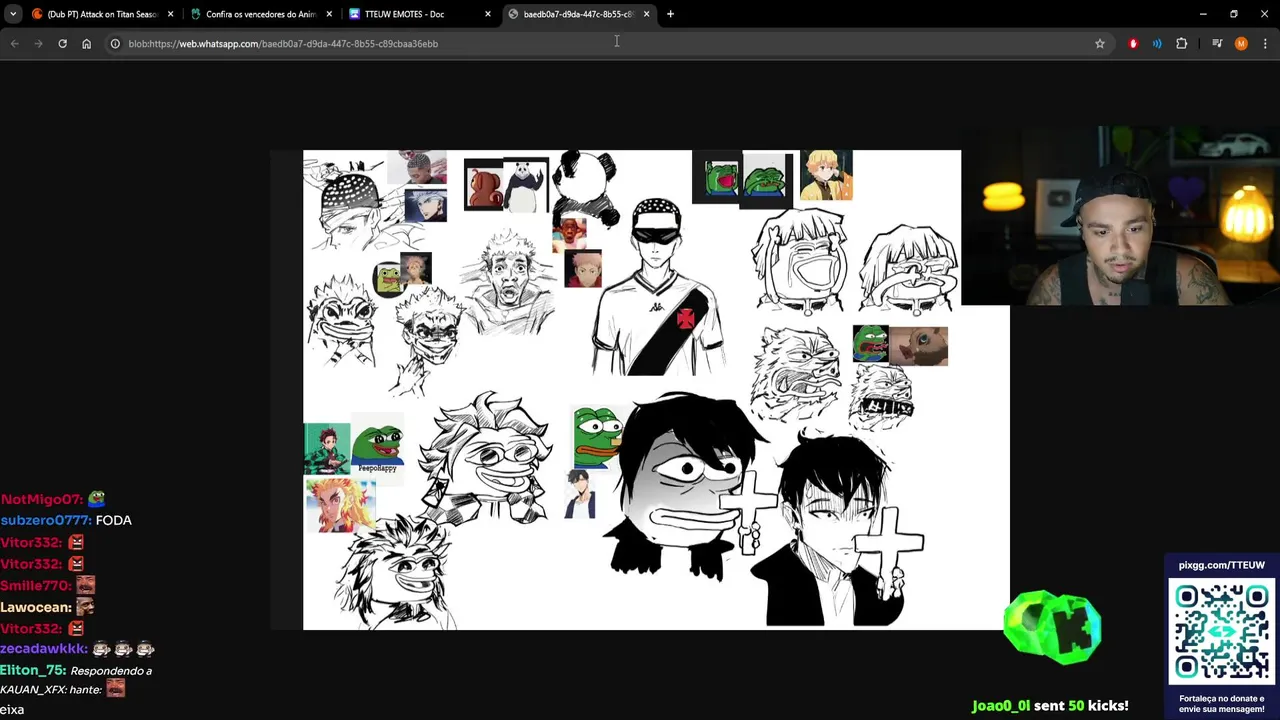
Task: Click the streamer webcam overlay
Action: [x=1120, y=215]
